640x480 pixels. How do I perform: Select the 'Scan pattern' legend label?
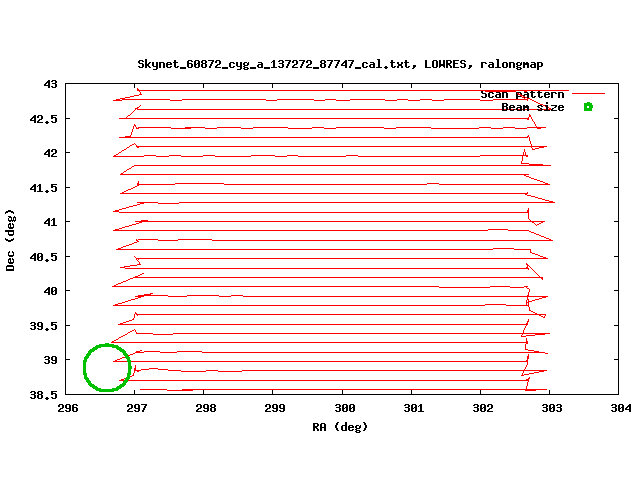pos(522,95)
